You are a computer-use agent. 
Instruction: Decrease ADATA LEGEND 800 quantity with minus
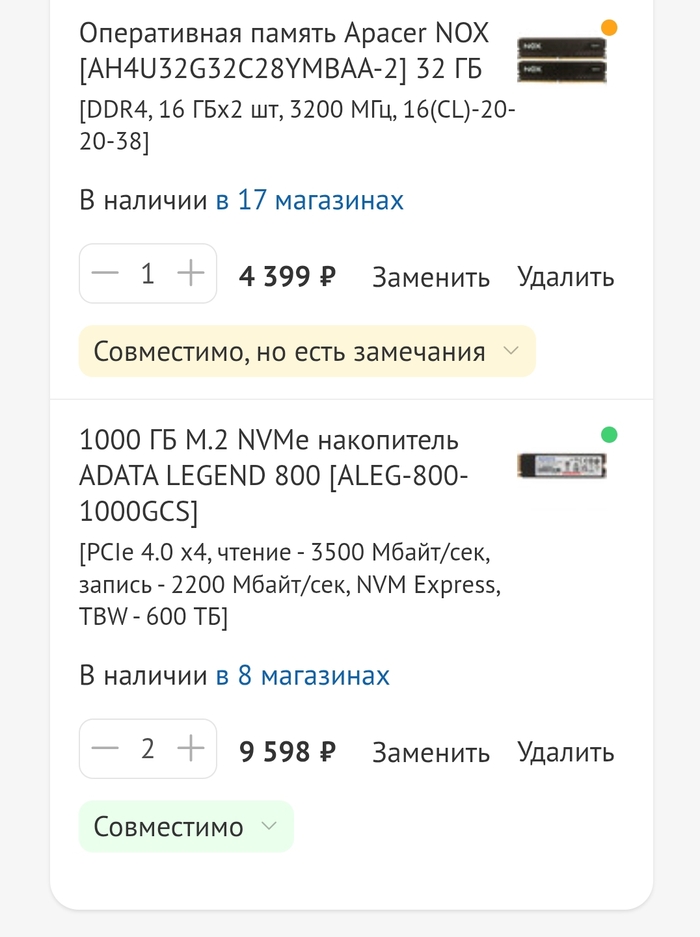[105, 748]
